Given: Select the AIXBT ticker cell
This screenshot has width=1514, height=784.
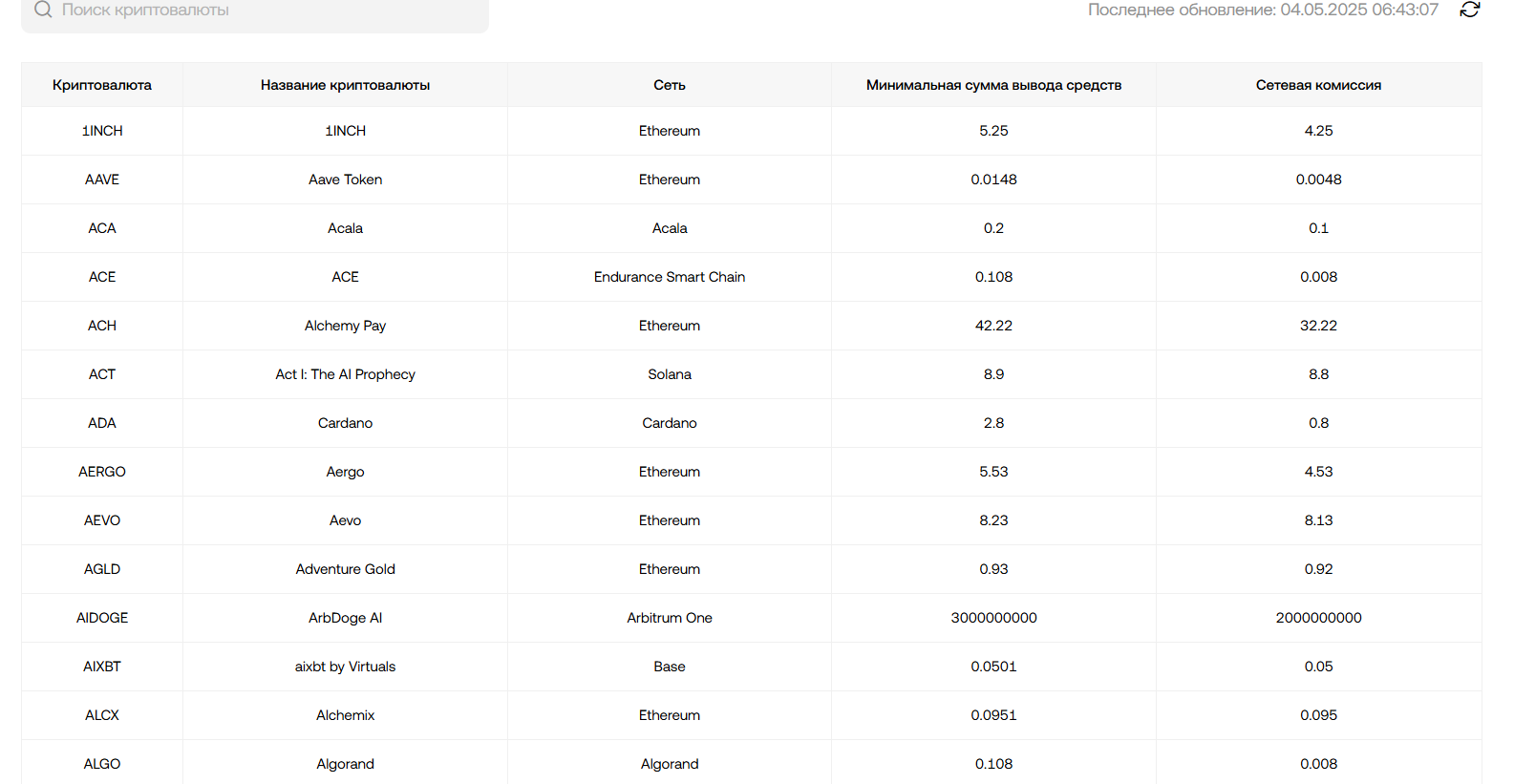Looking at the screenshot, I should pyautogui.click(x=102, y=667).
